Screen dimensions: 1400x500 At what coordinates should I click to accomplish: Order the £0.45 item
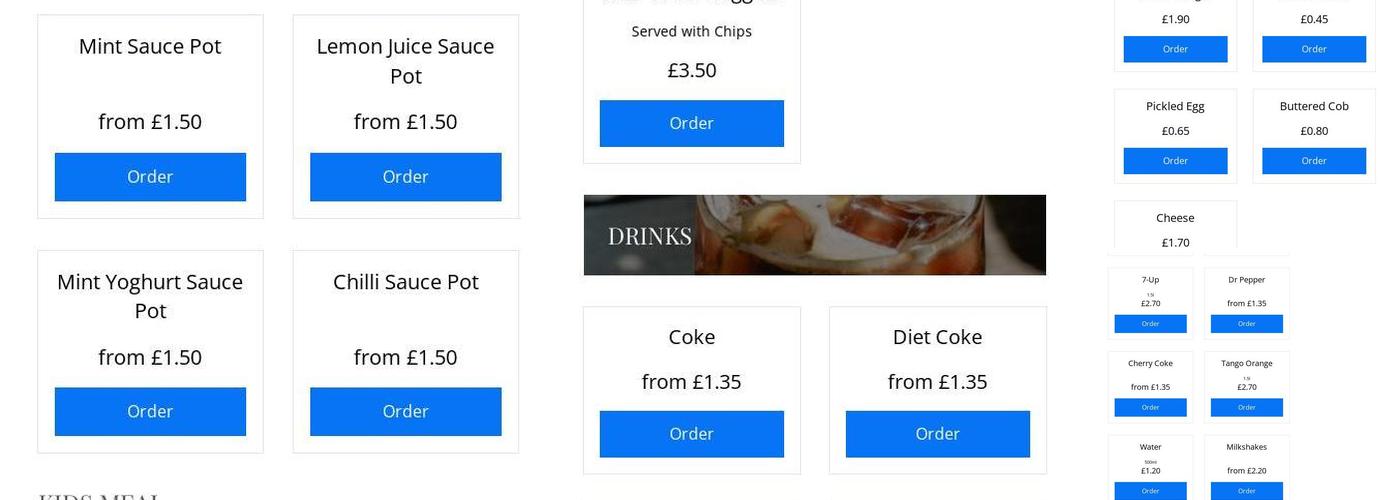click(x=1314, y=49)
